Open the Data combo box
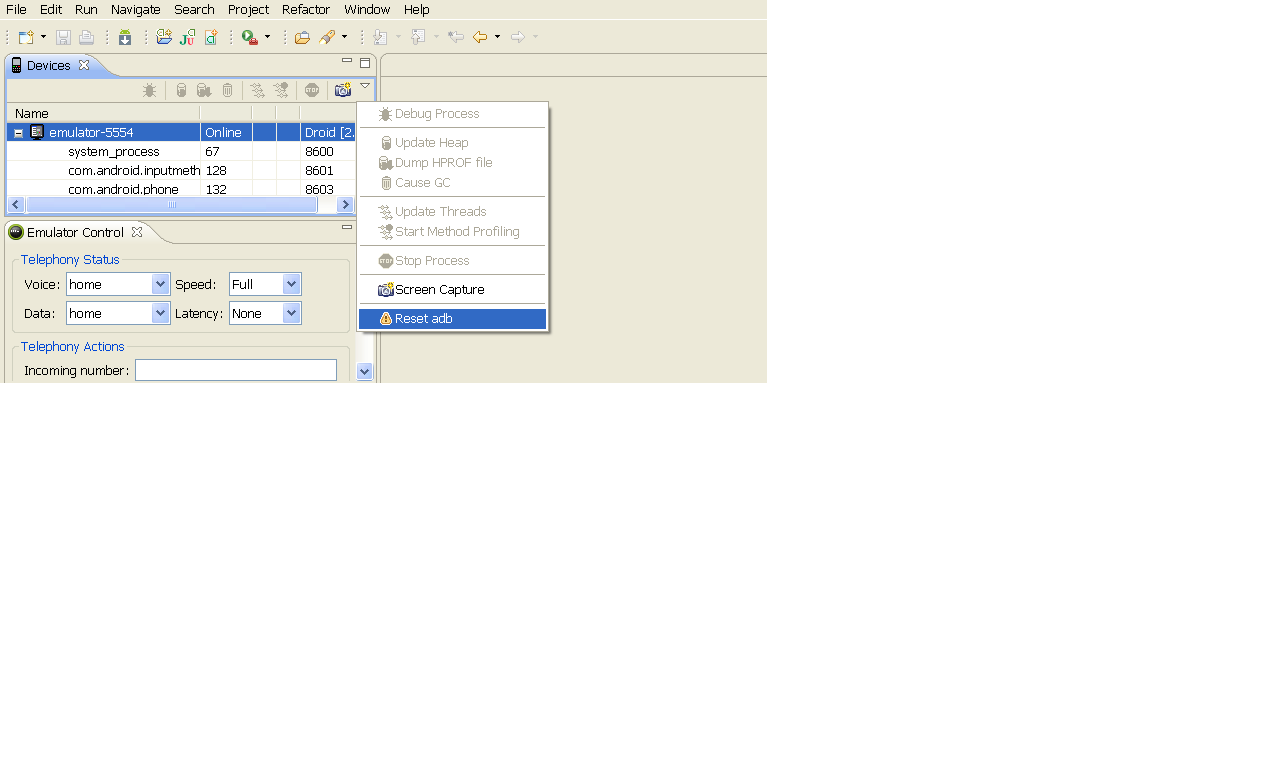 pos(118,313)
